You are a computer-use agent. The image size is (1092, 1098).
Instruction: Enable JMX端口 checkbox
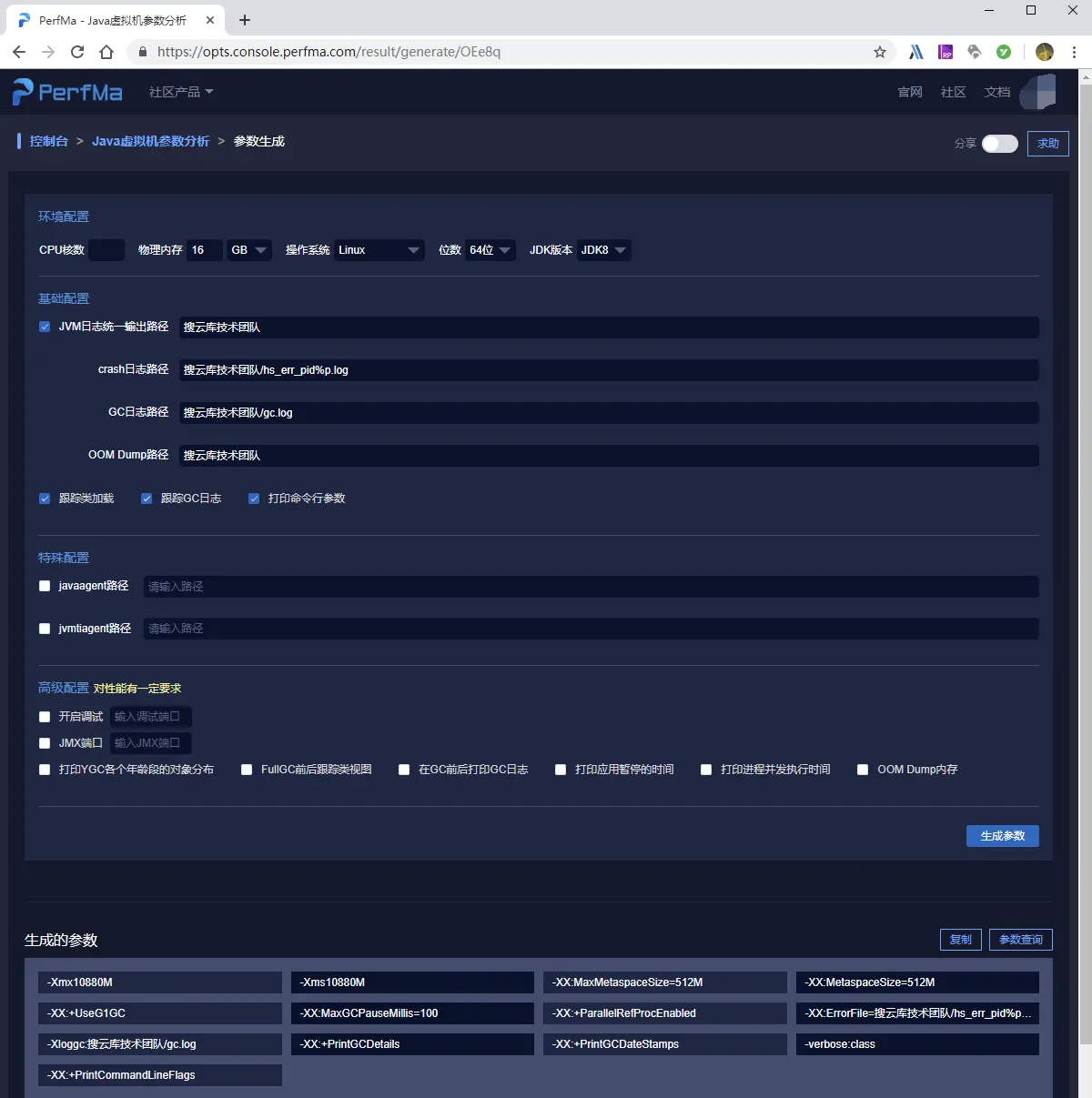pos(45,743)
